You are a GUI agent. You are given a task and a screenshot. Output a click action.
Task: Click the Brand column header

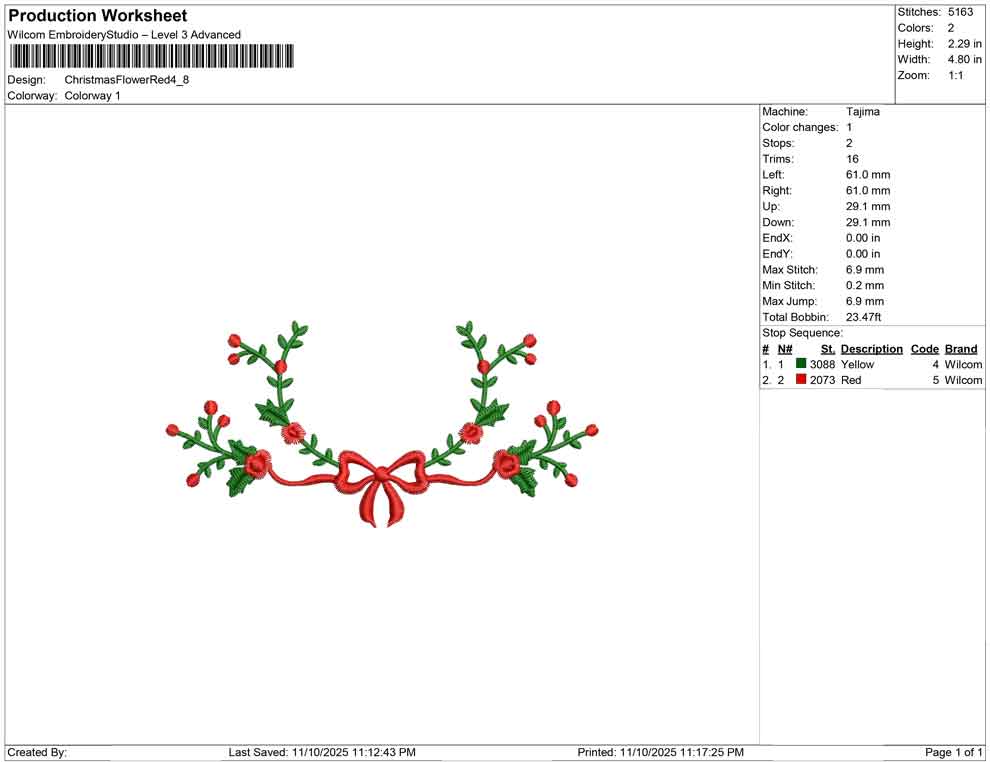pos(961,348)
